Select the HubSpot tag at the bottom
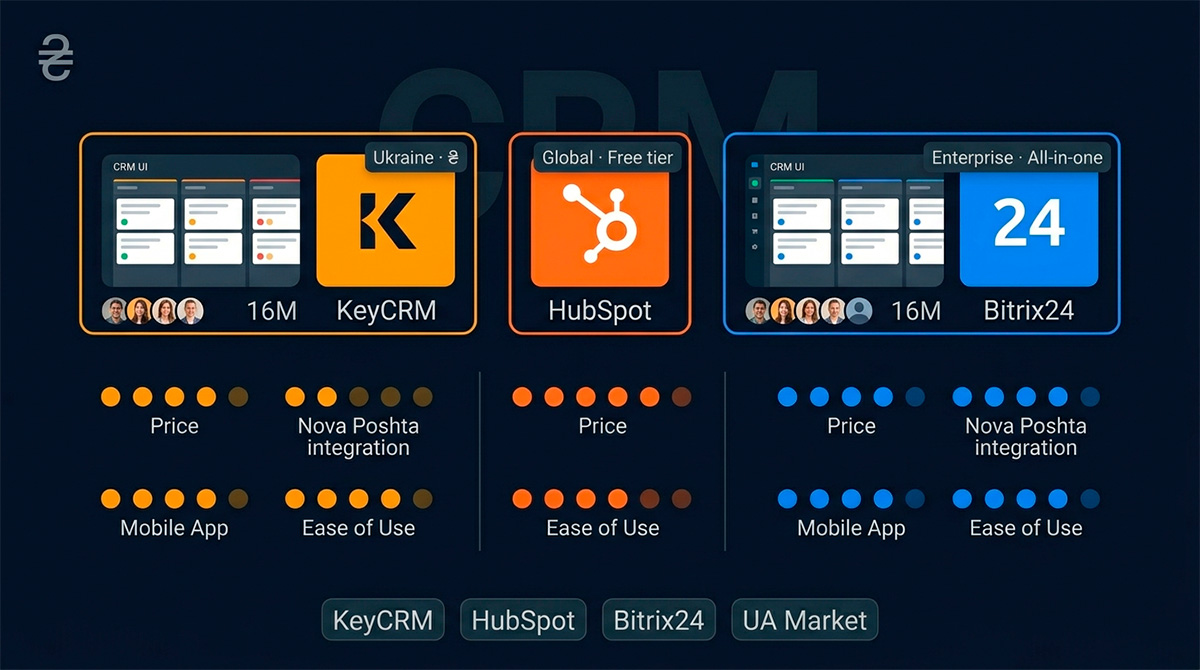The width and height of the screenshot is (1200, 670). pos(523,620)
